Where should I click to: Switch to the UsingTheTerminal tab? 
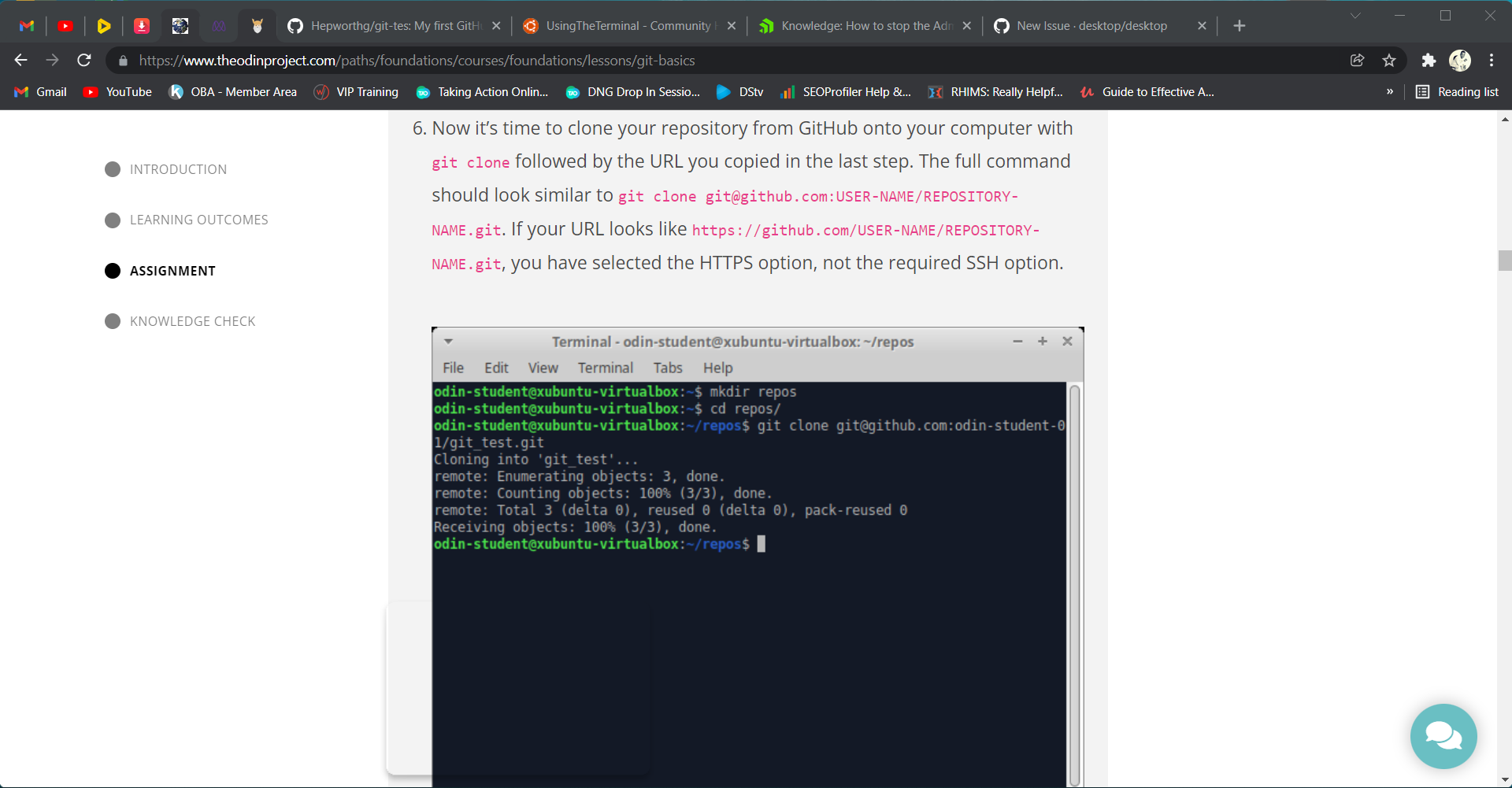pyautogui.click(x=622, y=25)
